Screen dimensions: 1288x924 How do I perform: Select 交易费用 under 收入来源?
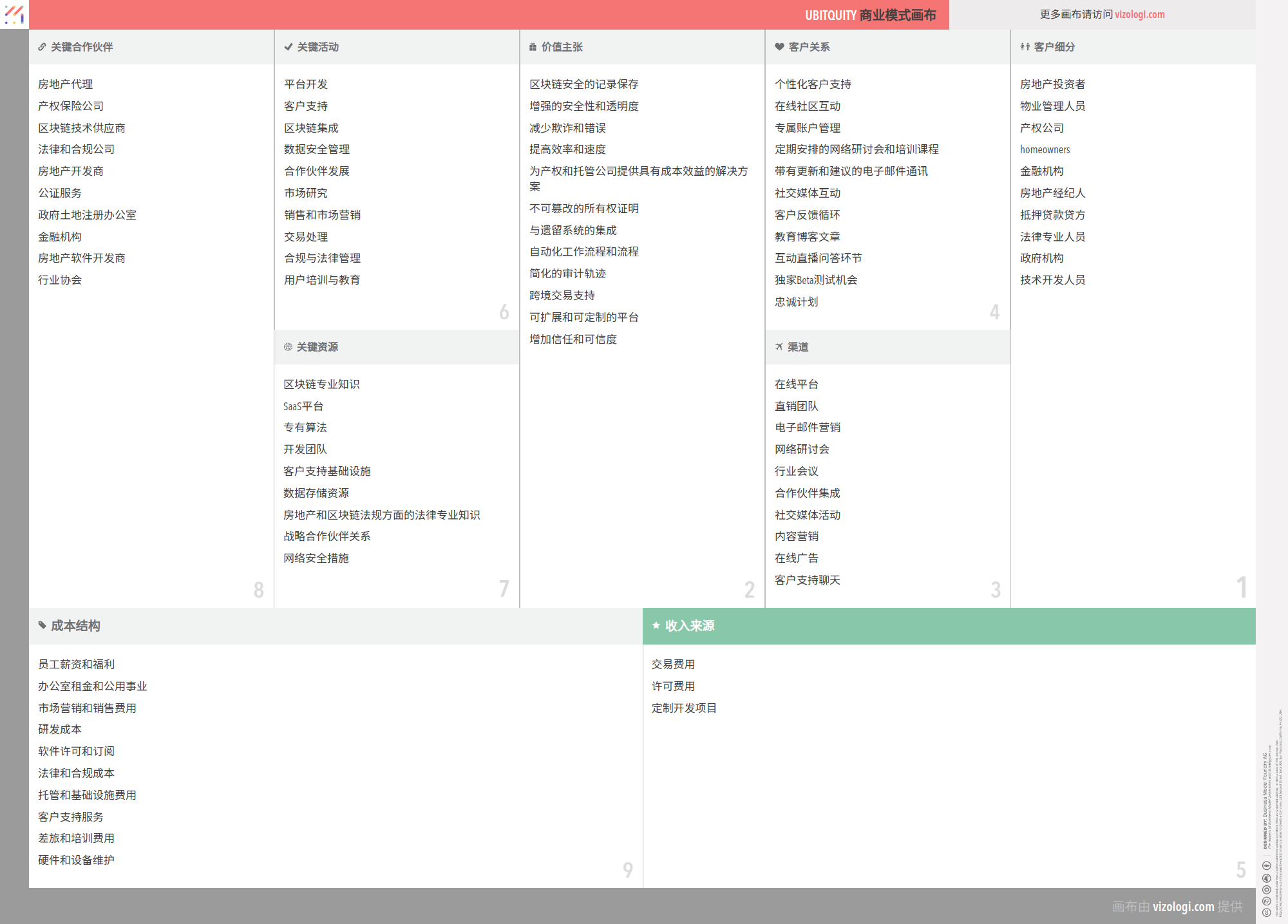[673, 664]
